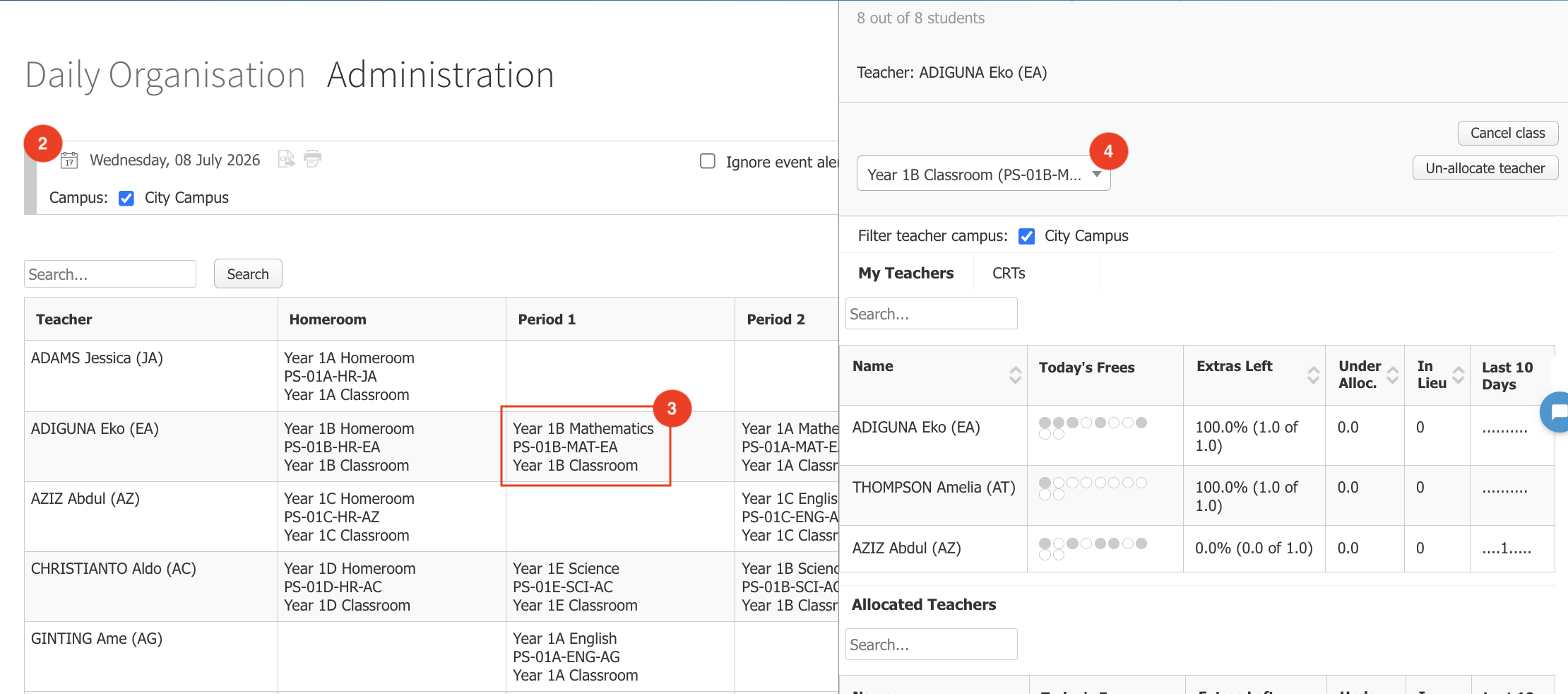Open the calendar date picker icon
This screenshot has width=1568, height=694.
69,160
